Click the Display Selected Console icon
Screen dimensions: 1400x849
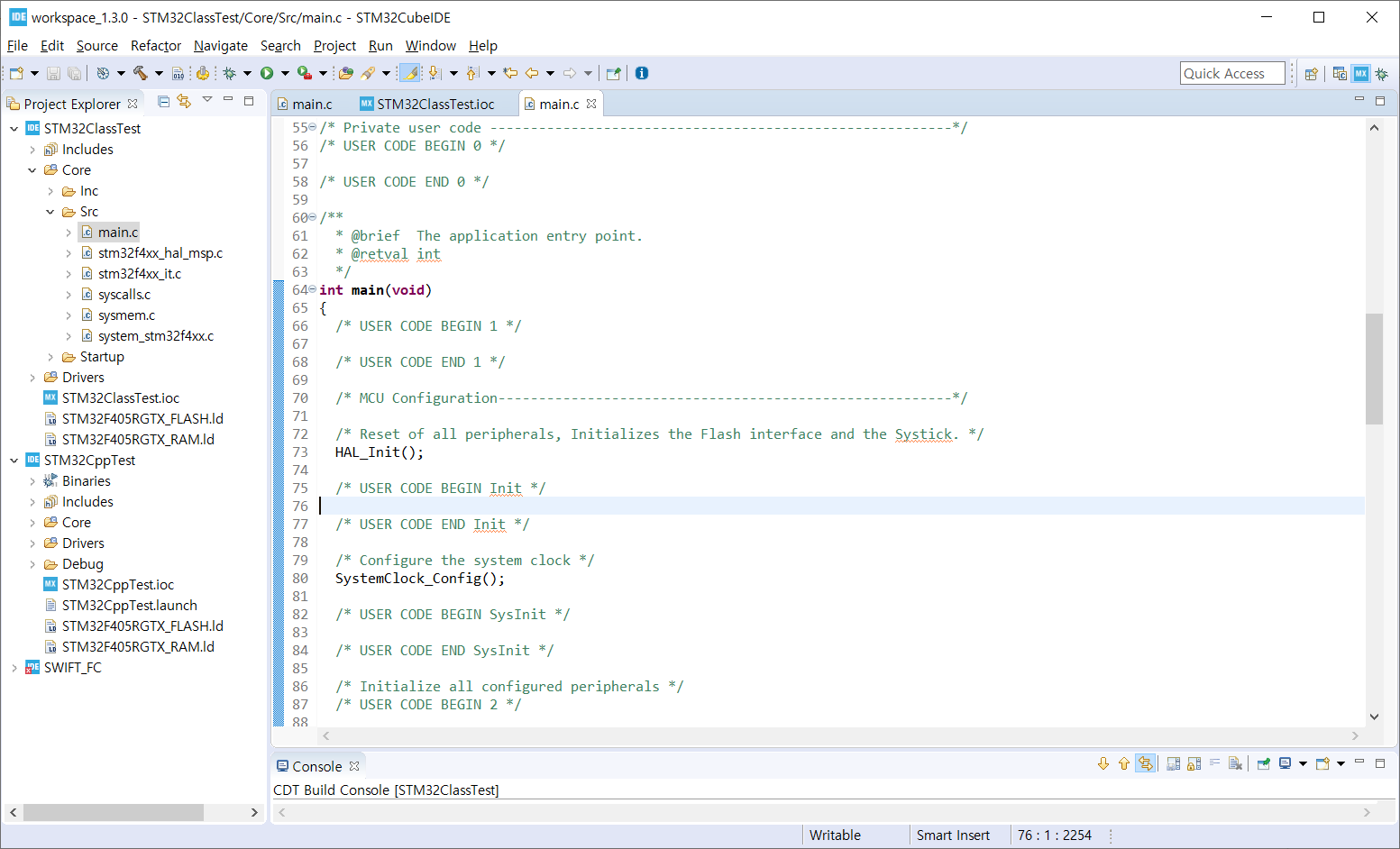coord(1286,764)
